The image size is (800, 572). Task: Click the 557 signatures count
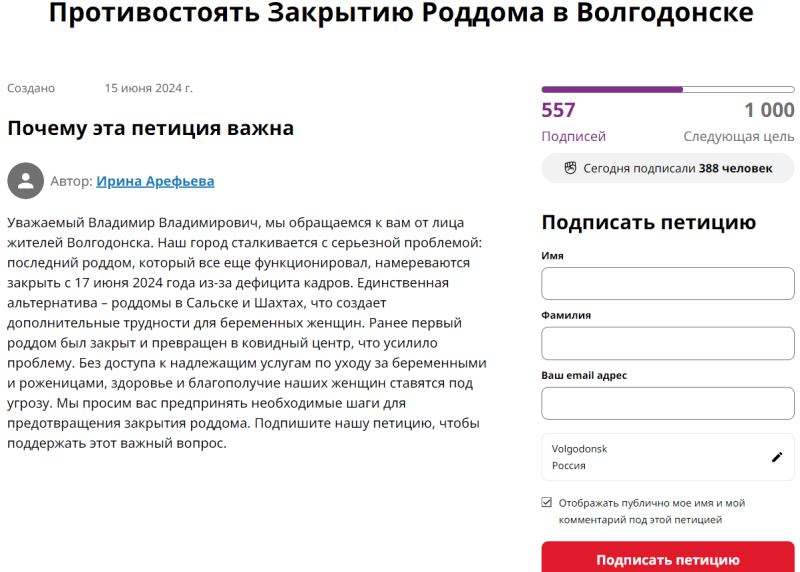558,110
